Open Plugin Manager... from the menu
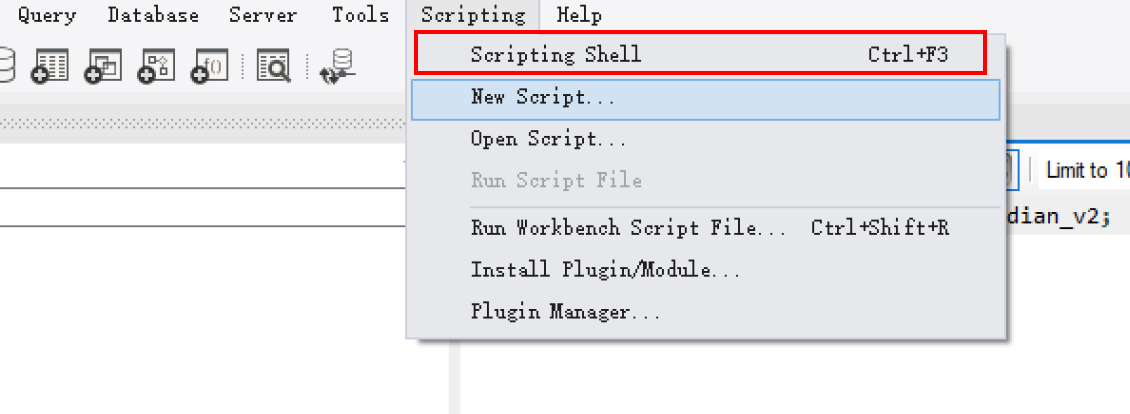Viewport: 1130px width, 414px height. (x=565, y=311)
